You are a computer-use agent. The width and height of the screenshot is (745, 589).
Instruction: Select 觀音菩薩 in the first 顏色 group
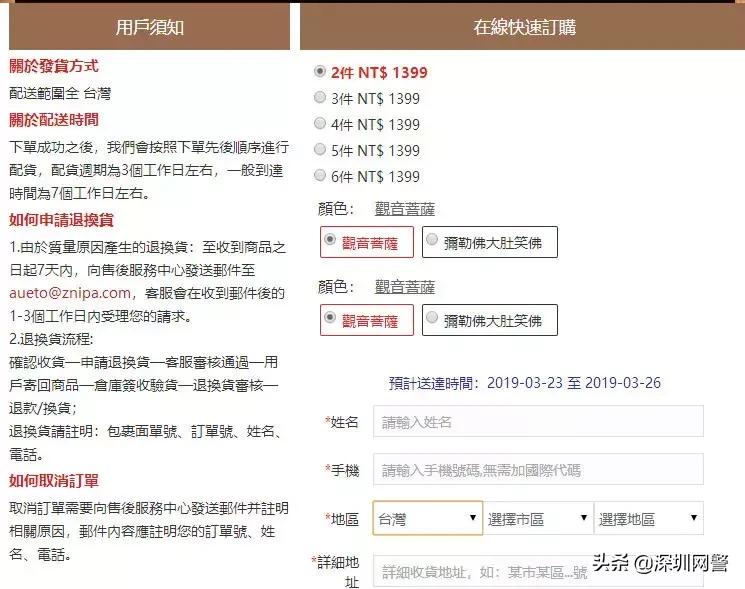[367, 242]
